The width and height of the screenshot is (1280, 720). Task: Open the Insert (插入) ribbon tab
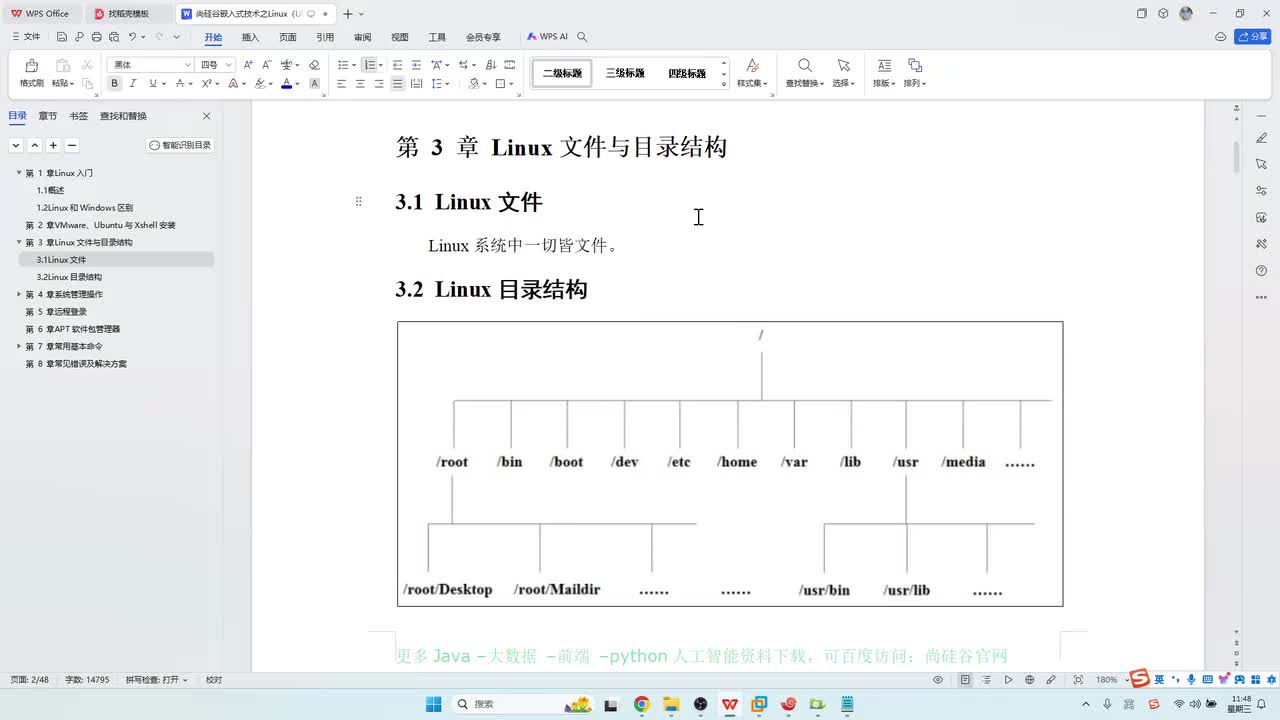[250, 37]
